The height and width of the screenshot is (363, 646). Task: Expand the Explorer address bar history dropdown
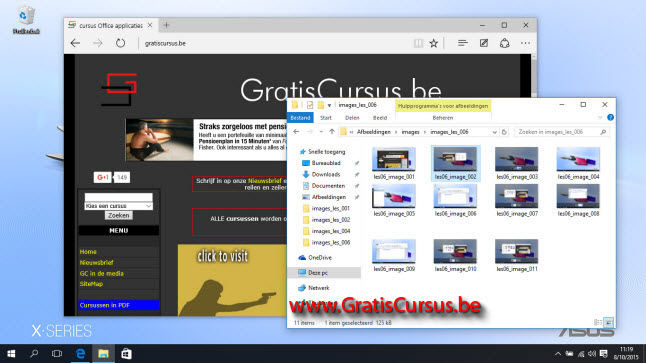494,132
